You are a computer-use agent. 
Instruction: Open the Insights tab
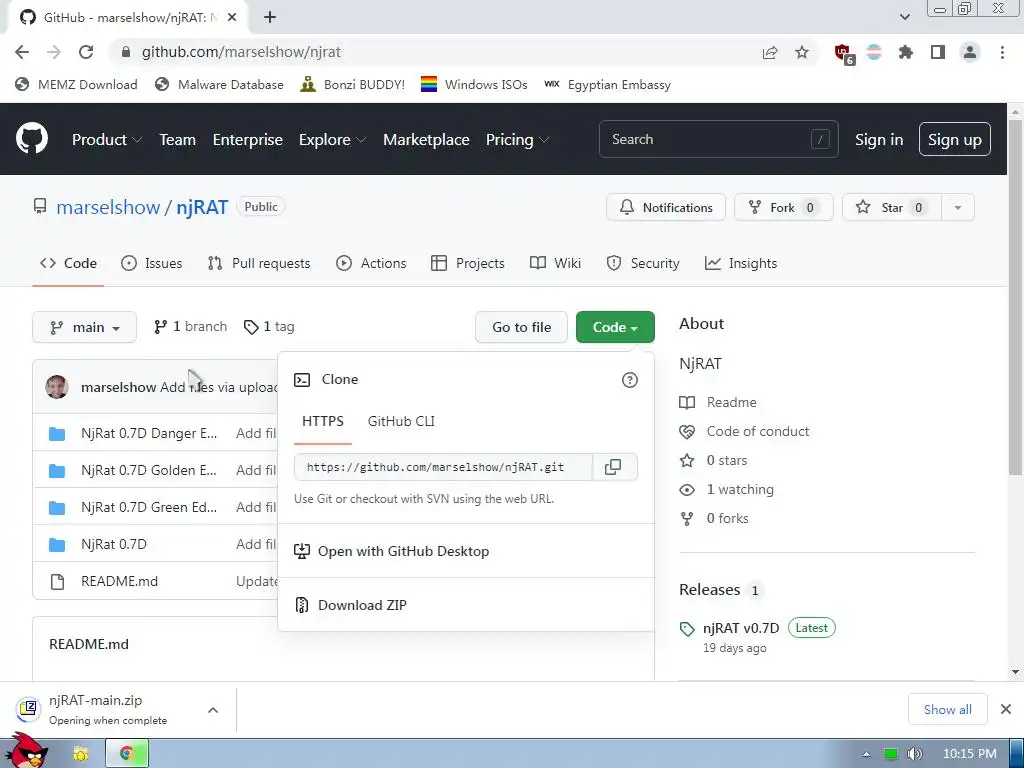click(x=741, y=263)
